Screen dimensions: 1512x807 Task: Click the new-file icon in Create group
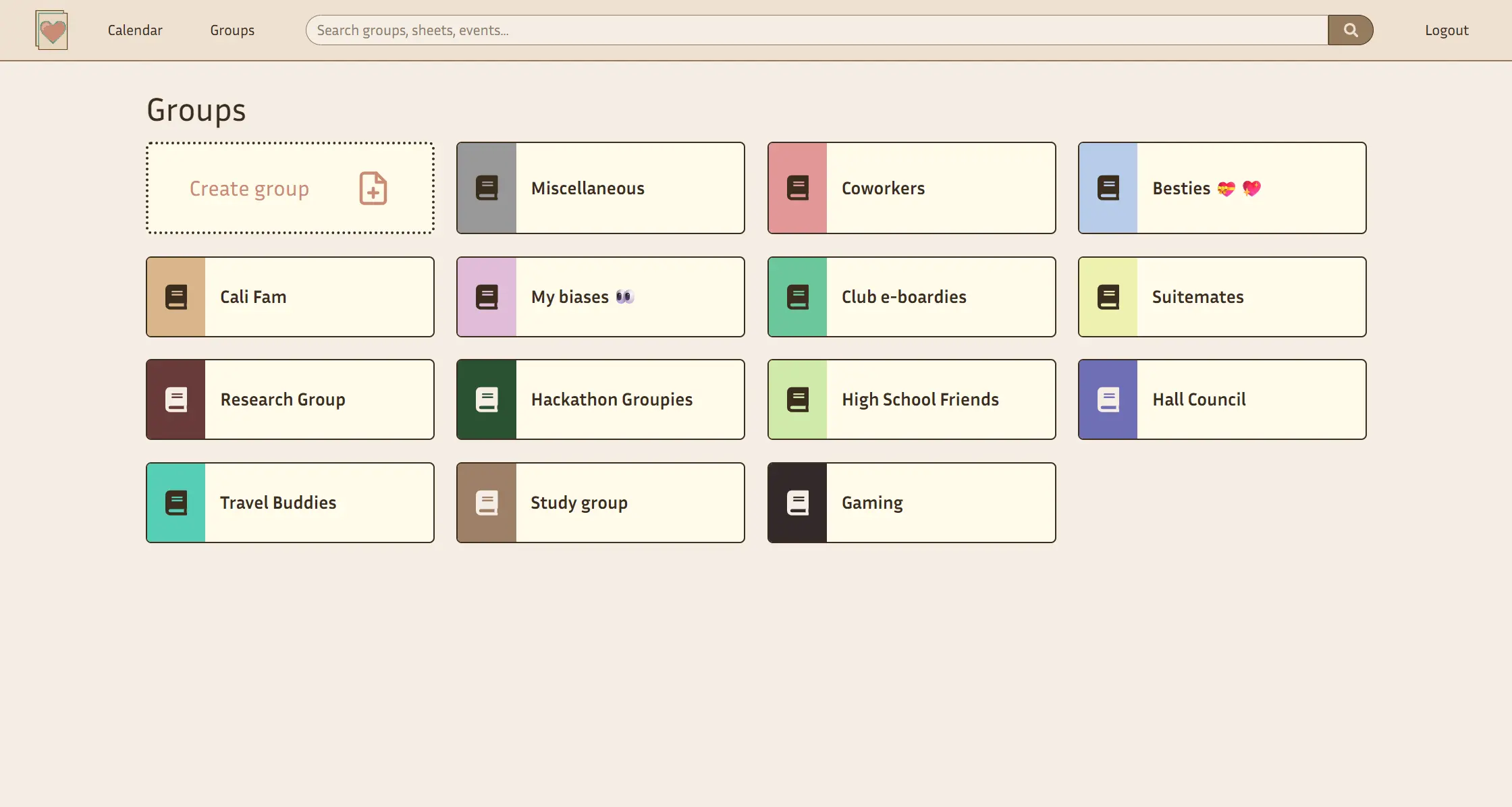[x=373, y=188]
